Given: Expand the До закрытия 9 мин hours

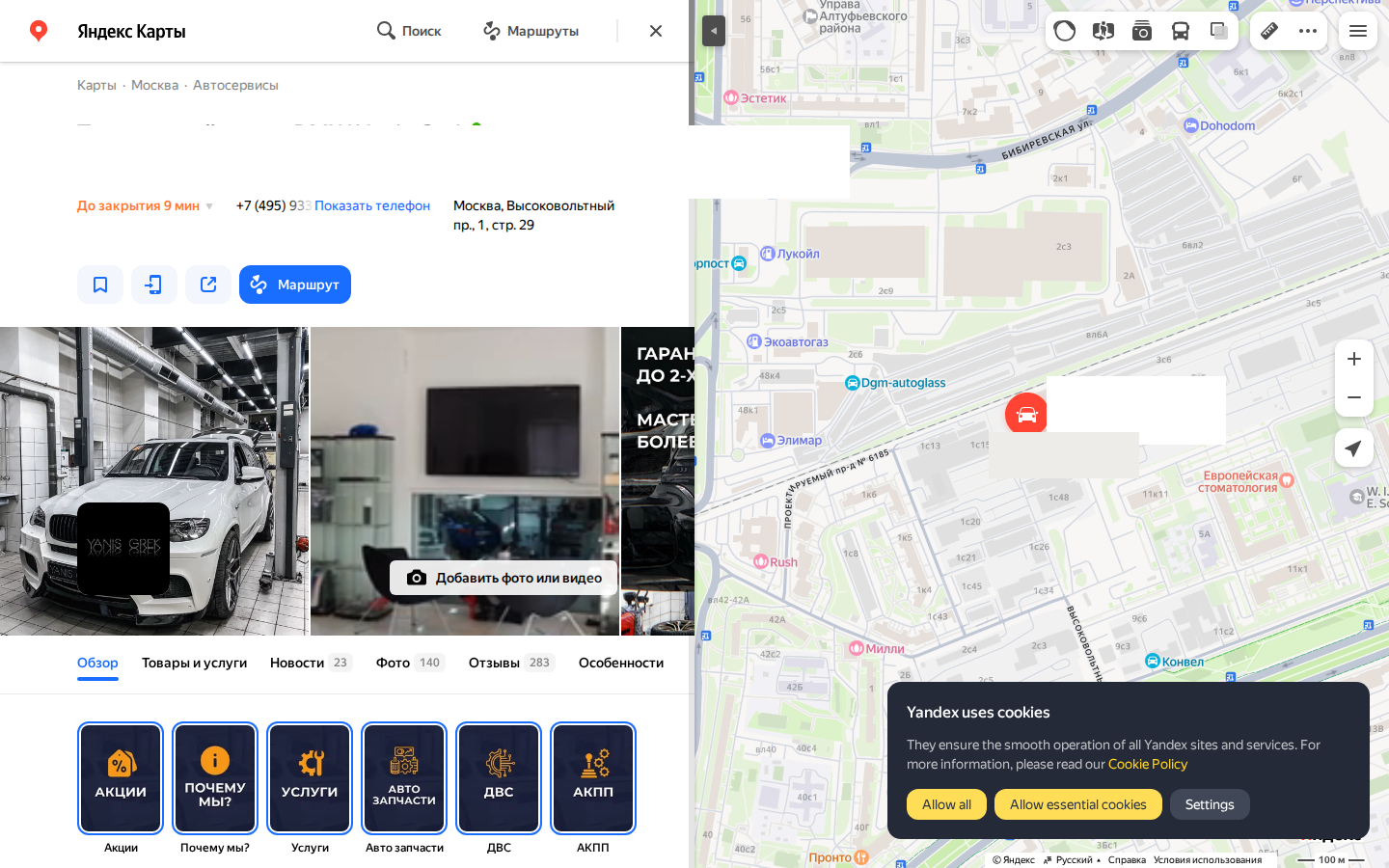Looking at the screenshot, I should pos(145,205).
